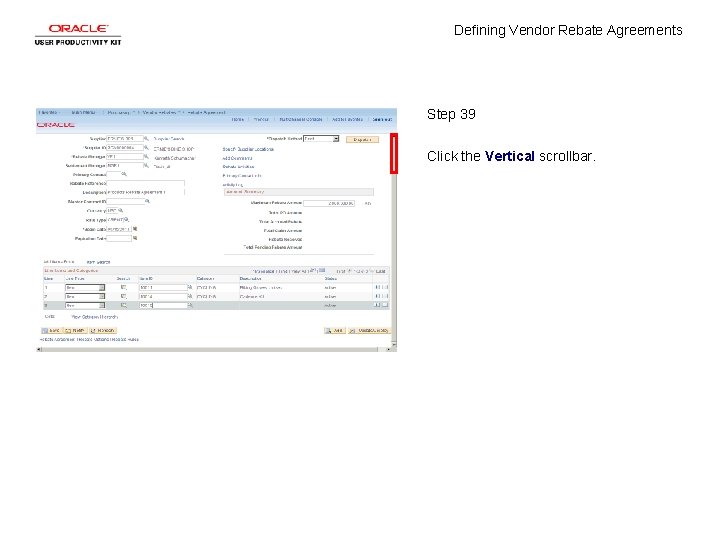This screenshot has height=540, width=720.
Task: Click the down arrow of vertical scrollbar
Action: [x=394, y=343]
